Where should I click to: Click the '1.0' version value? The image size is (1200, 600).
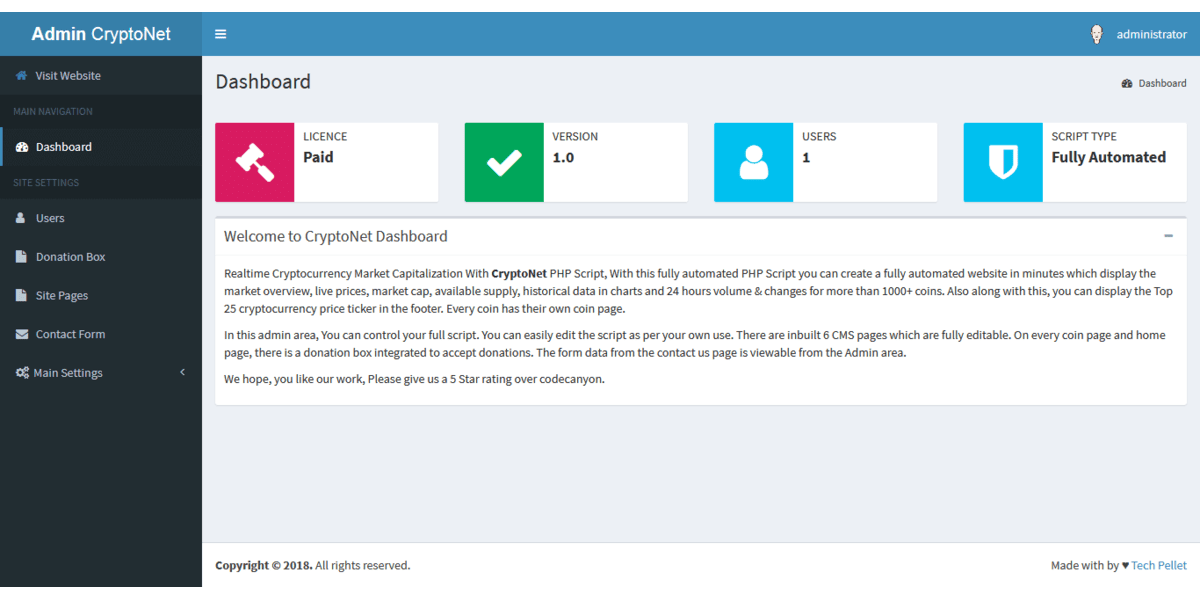(563, 157)
